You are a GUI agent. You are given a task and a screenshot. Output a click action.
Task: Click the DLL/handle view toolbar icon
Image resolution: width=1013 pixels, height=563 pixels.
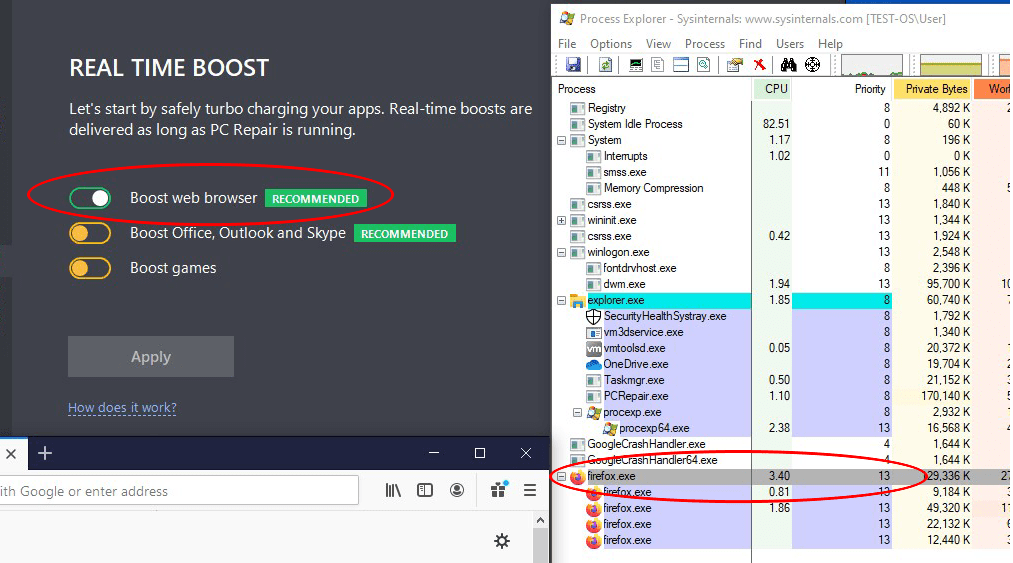(704, 65)
